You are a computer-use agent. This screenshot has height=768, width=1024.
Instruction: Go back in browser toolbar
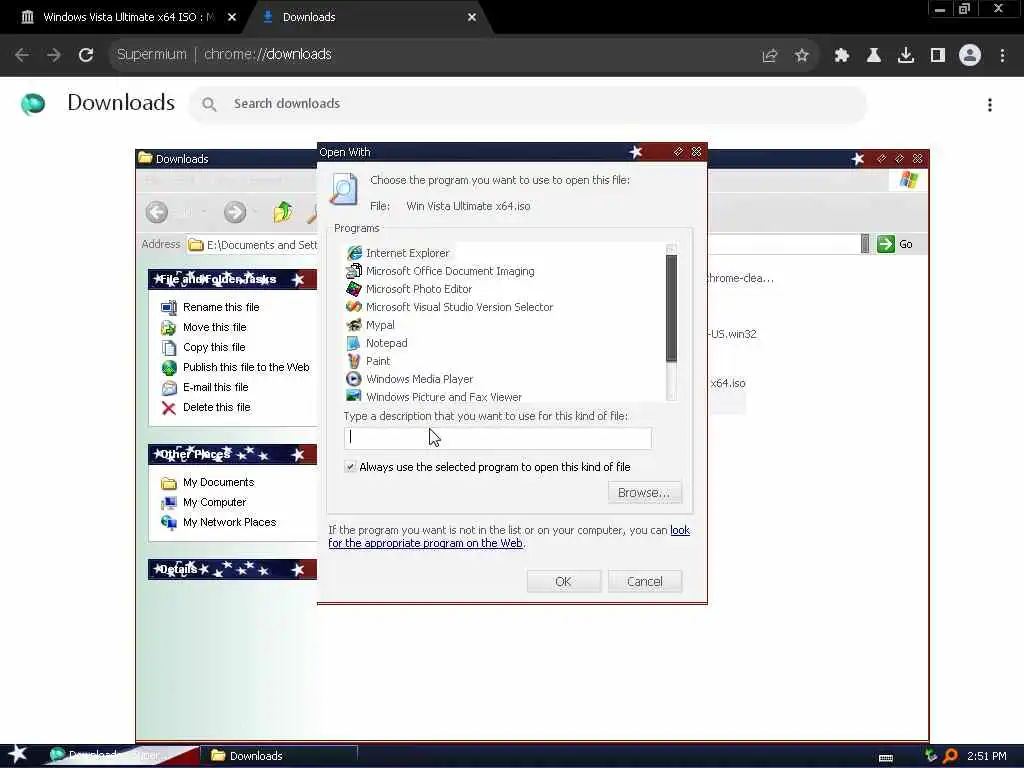pyautogui.click(x=22, y=55)
